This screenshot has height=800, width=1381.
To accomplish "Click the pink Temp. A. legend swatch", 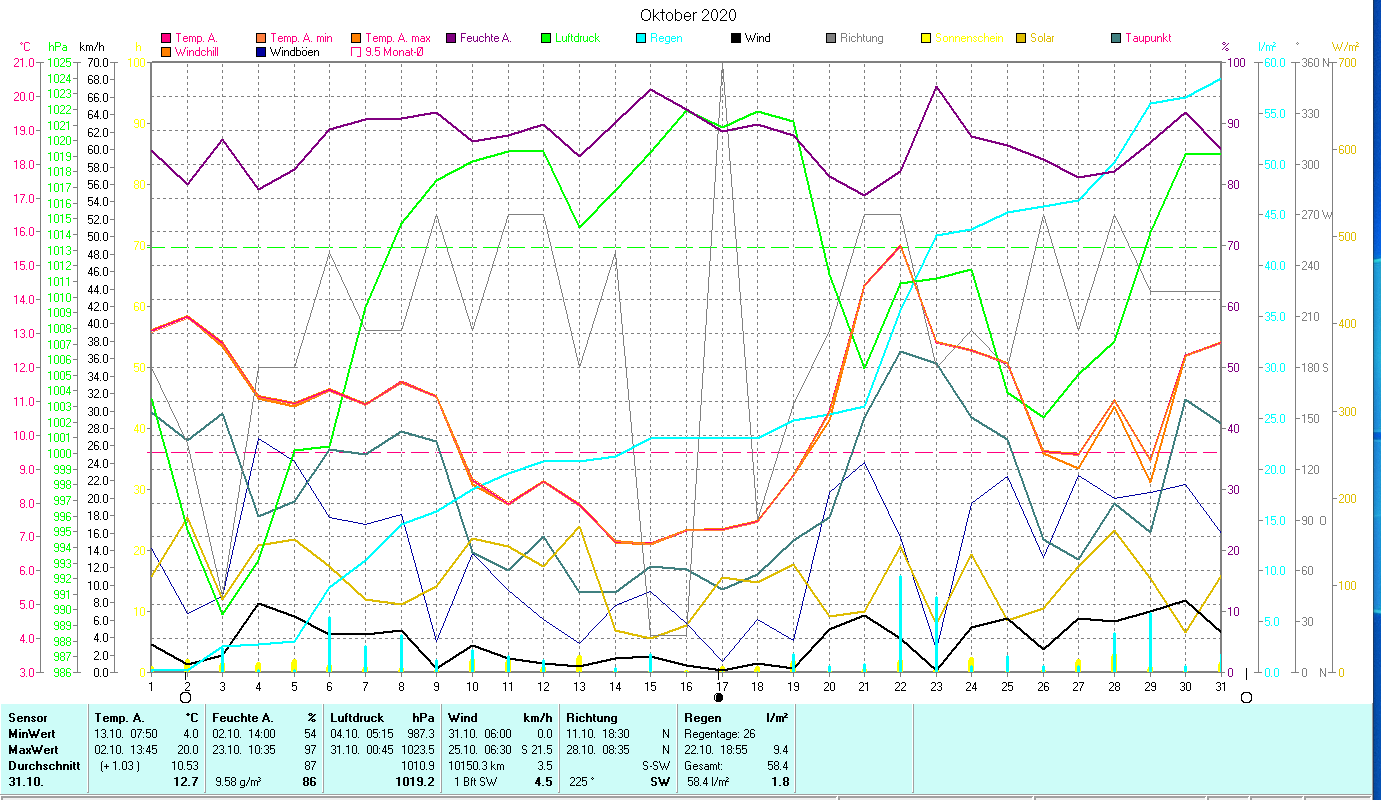I will [166, 38].
